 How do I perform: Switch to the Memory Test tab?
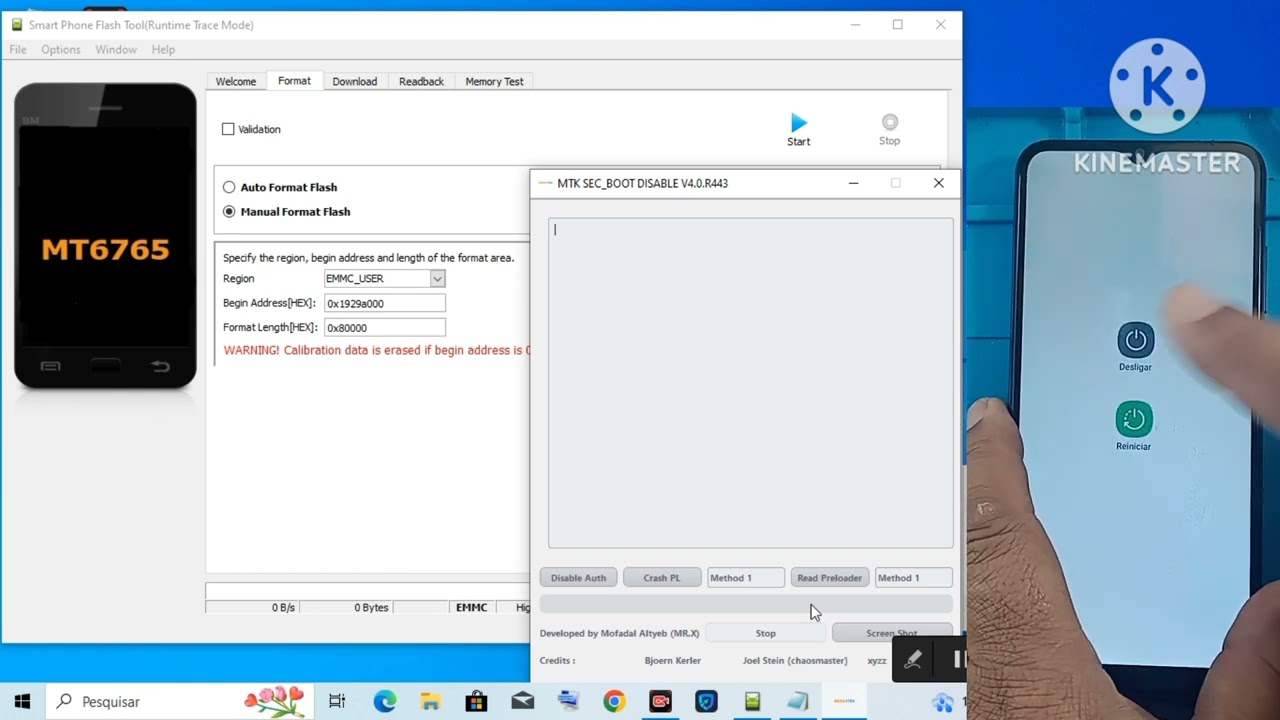pyautogui.click(x=494, y=82)
